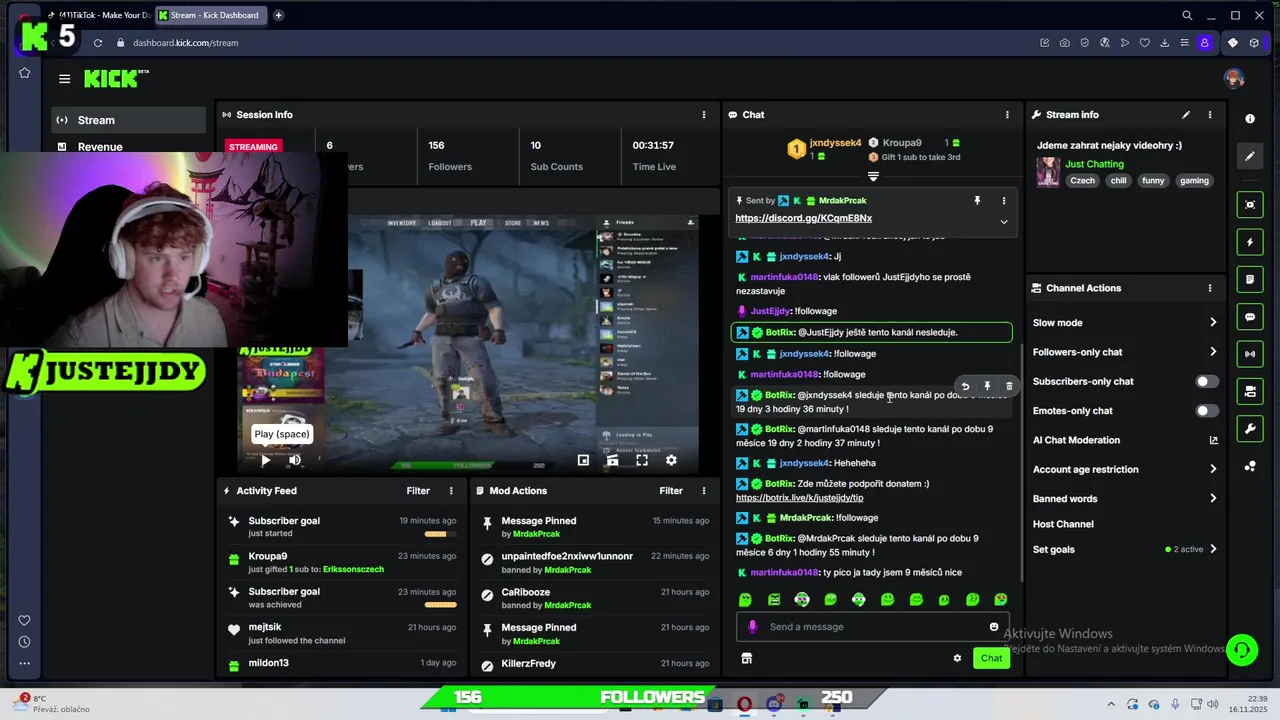Open Mod Actions Filter

coord(671,491)
